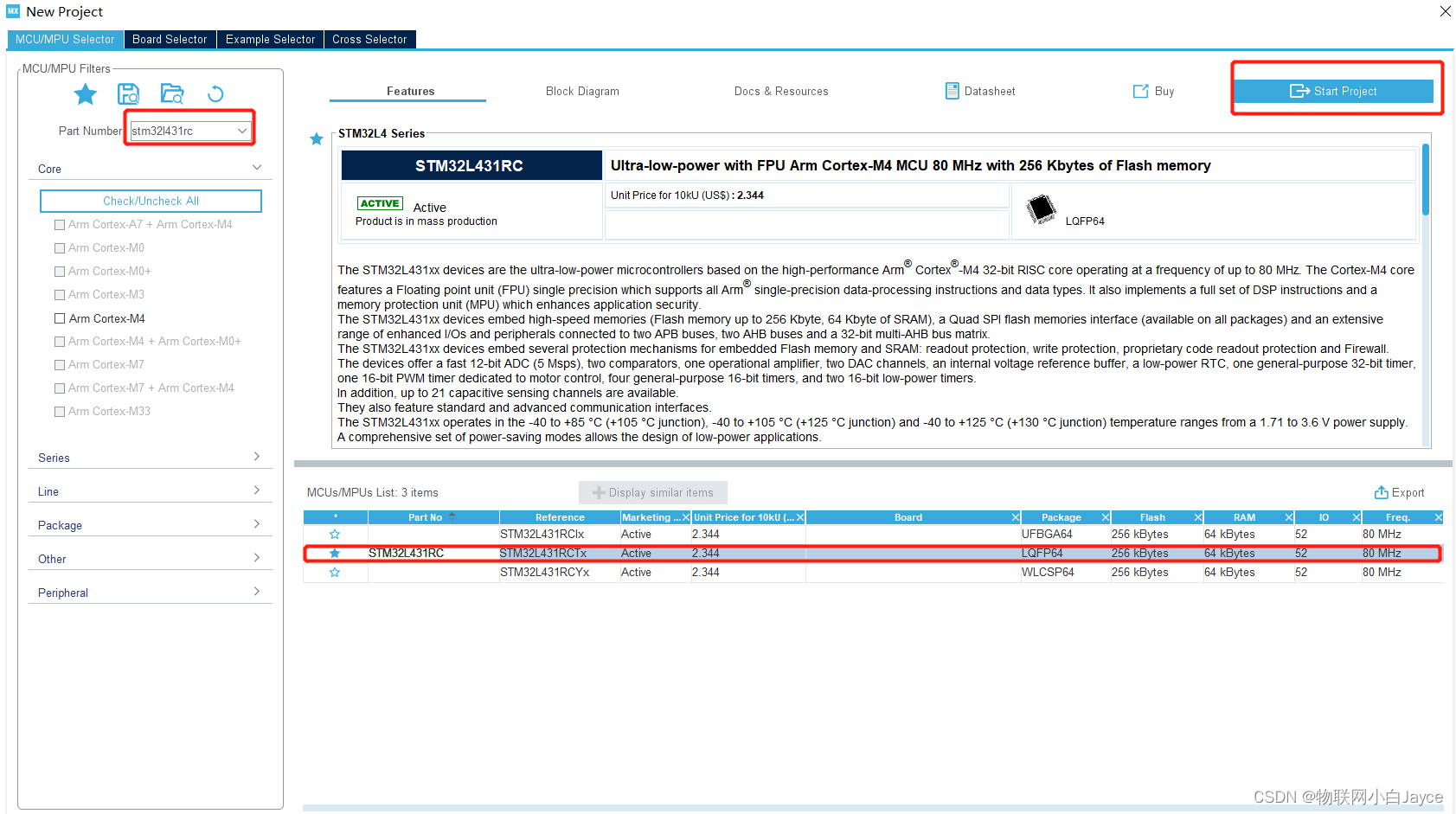Remove the Marketing column via its X
Screen dimensions: 1456x814
[686, 517]
